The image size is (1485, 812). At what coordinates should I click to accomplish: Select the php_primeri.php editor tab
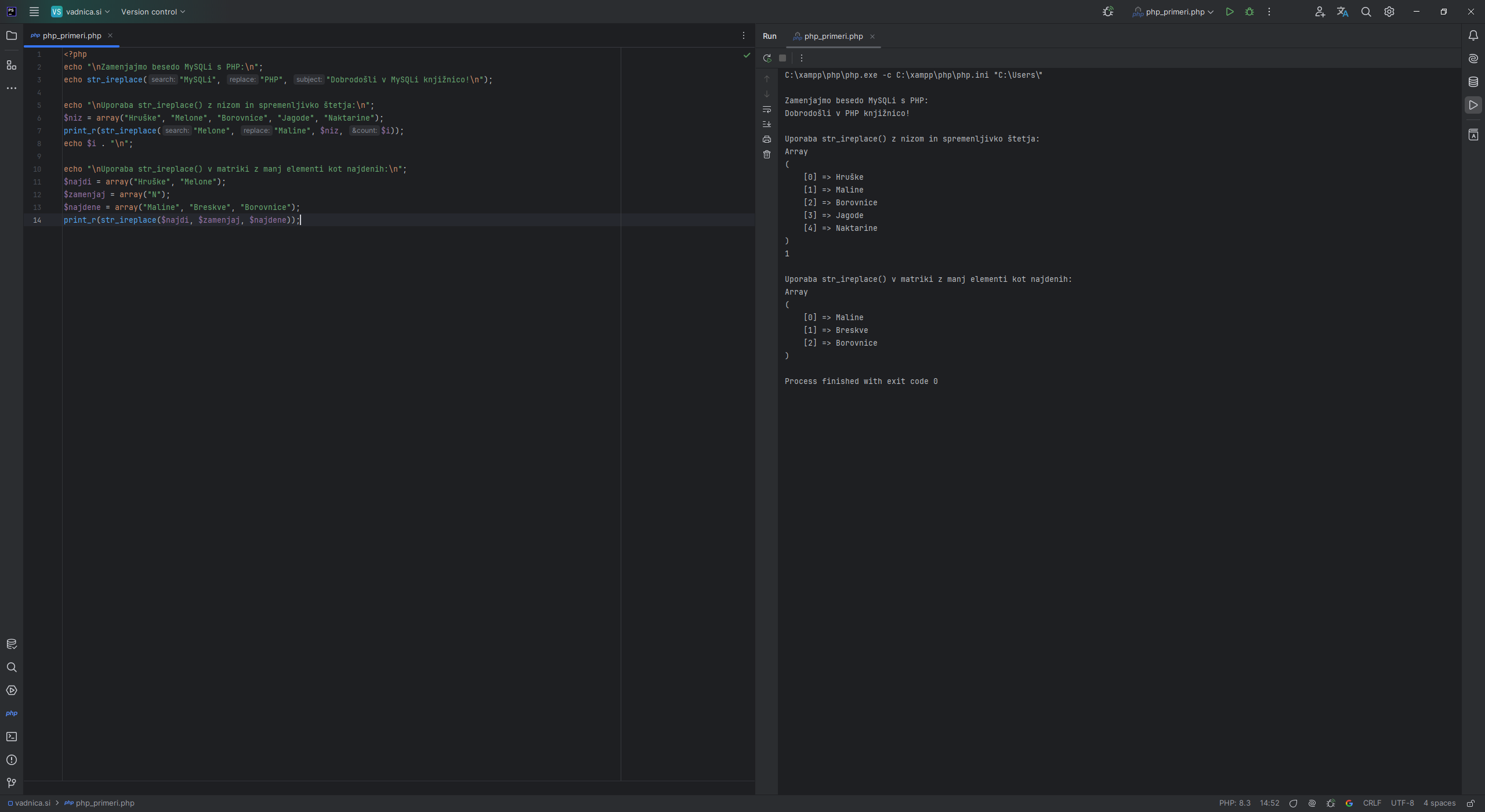click(71, 35)
